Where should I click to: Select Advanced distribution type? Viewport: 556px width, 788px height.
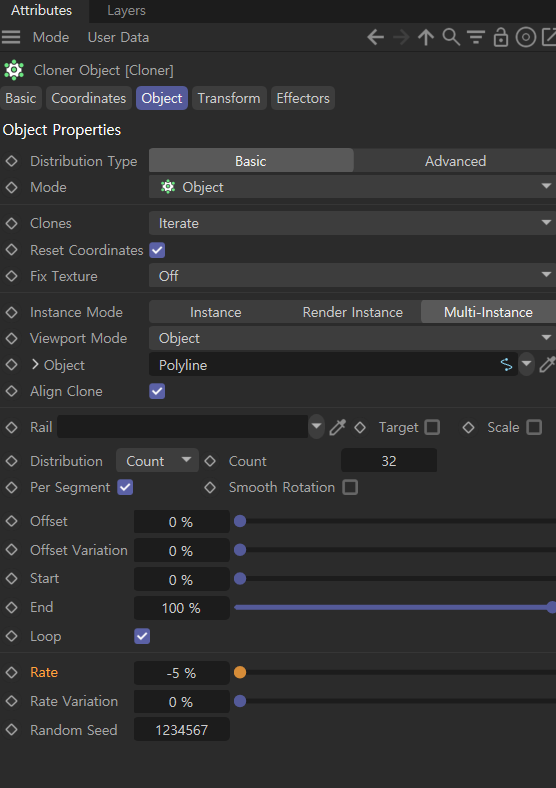455,161
